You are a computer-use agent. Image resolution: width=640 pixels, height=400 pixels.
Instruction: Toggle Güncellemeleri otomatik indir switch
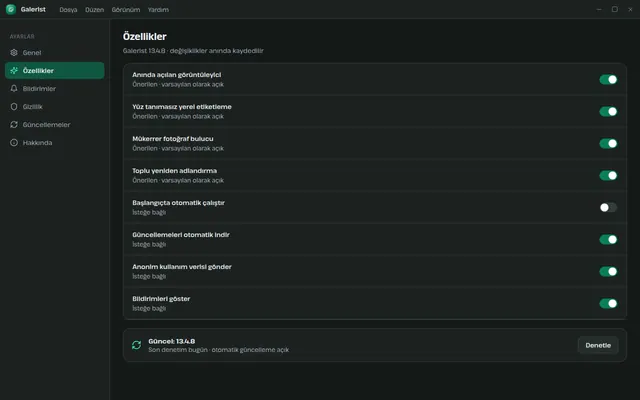608,240
